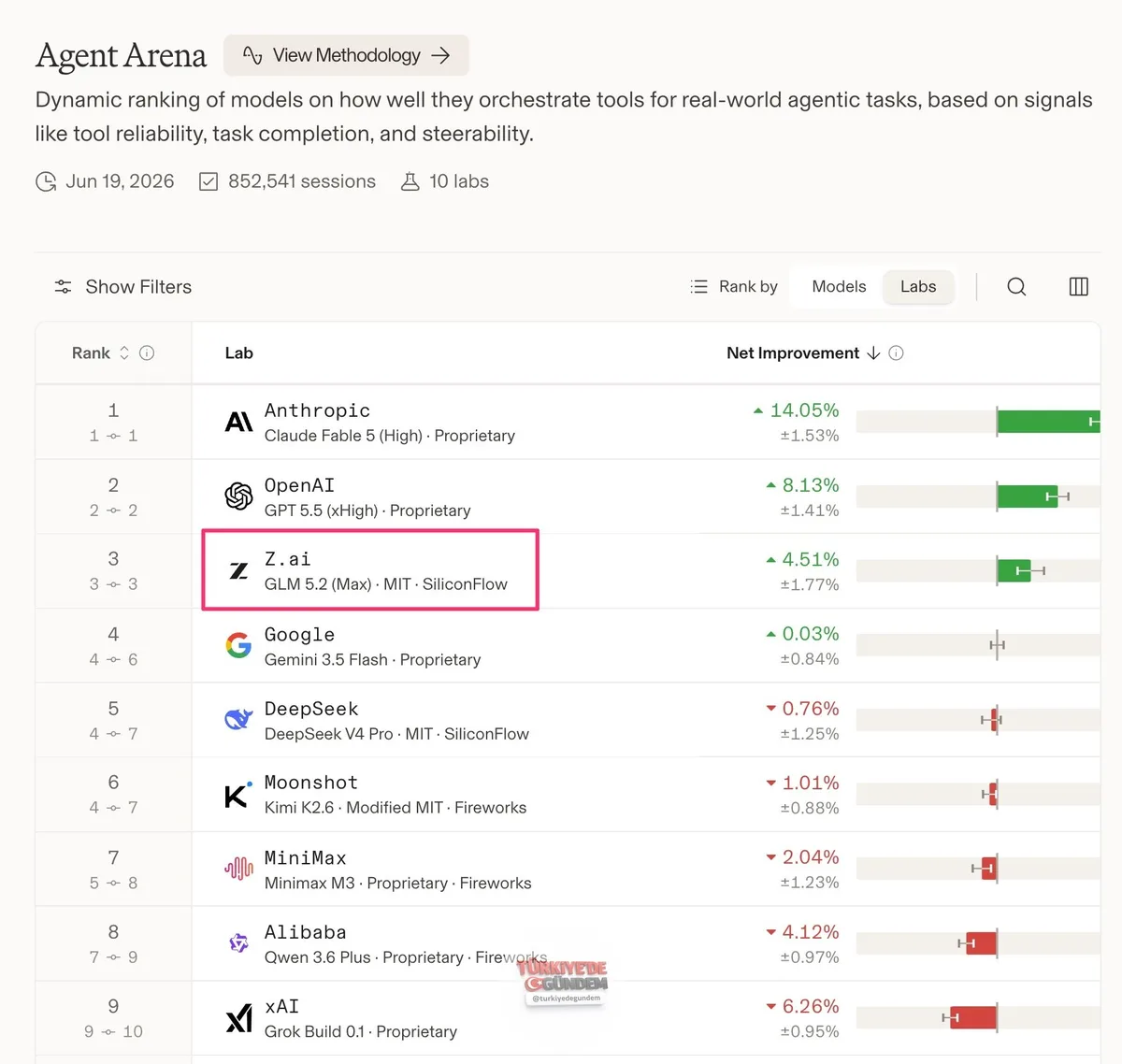Click Grok Build 0.1 model text
The image size is (1122, 1064).
coord(314,1032)
